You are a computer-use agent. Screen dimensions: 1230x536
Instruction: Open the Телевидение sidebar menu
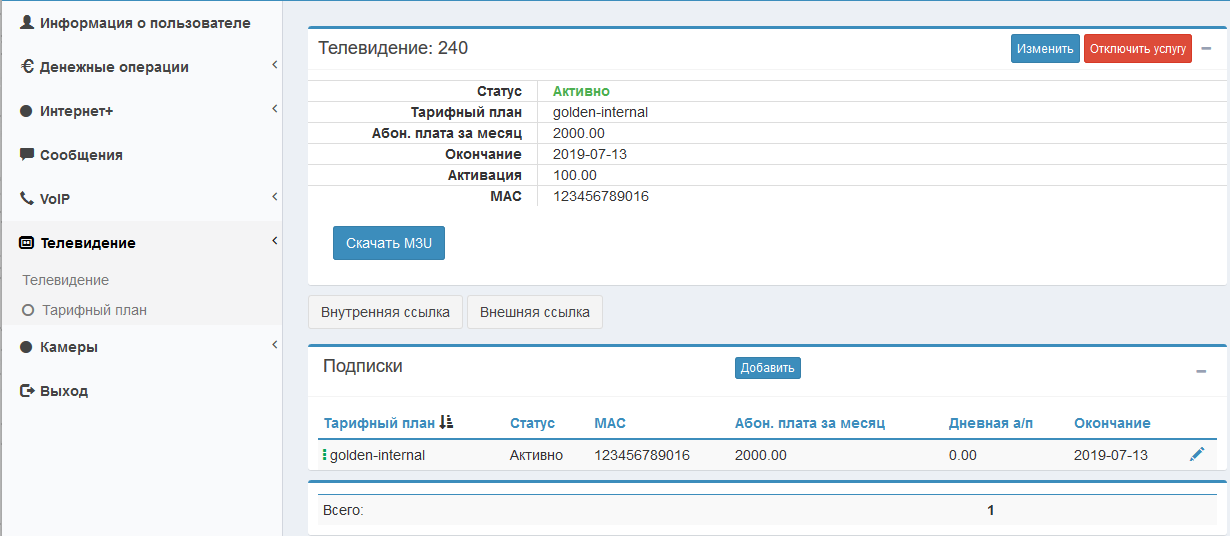pyautogui.click(x=88, y=243)
